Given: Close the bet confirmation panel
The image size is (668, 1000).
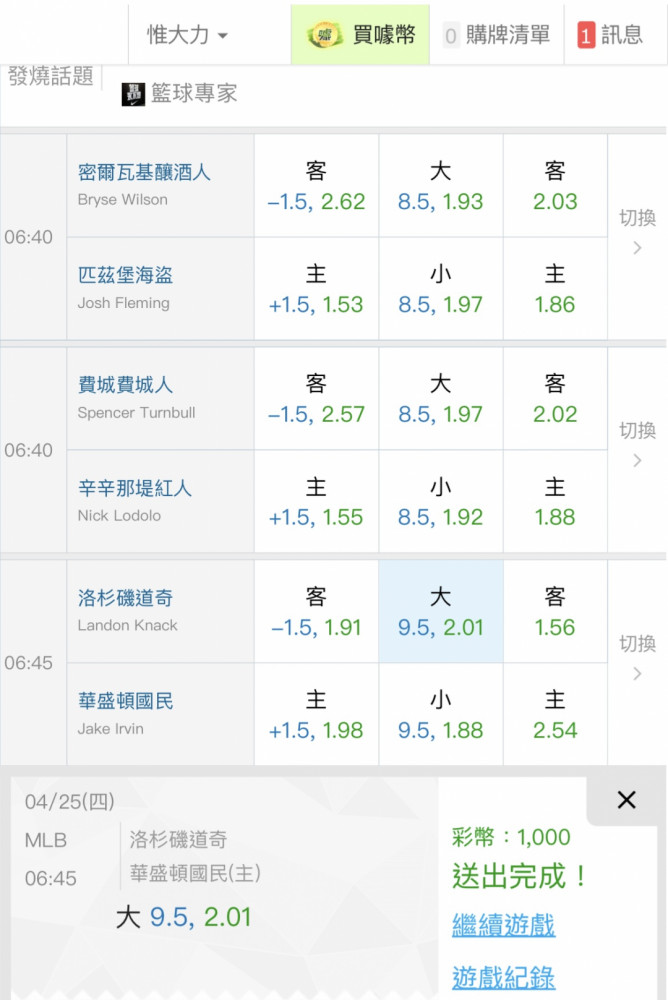Looking at the screenshot, I should pos(626,800).
